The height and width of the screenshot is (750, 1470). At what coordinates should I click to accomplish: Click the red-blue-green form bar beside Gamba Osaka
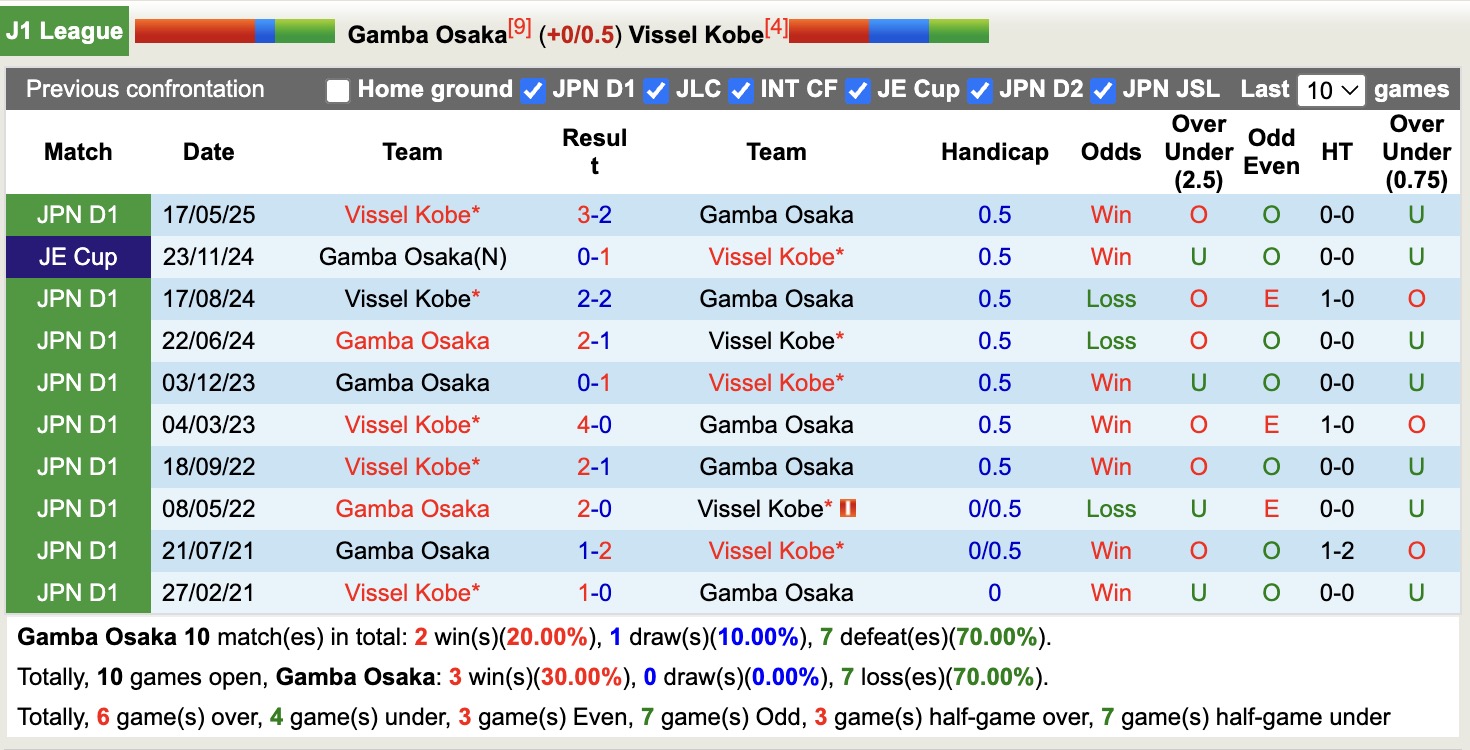point(233,31)
